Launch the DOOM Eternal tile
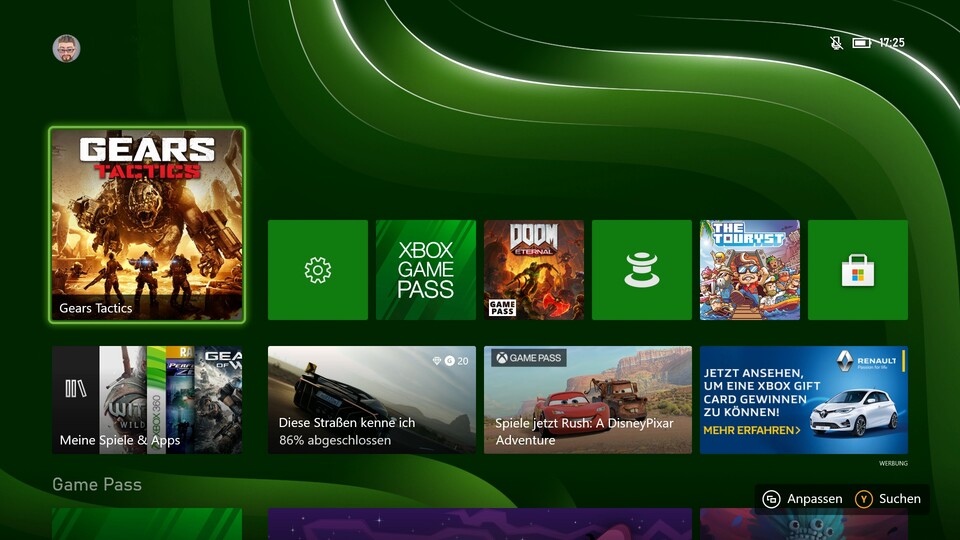 tap(534, 270)
